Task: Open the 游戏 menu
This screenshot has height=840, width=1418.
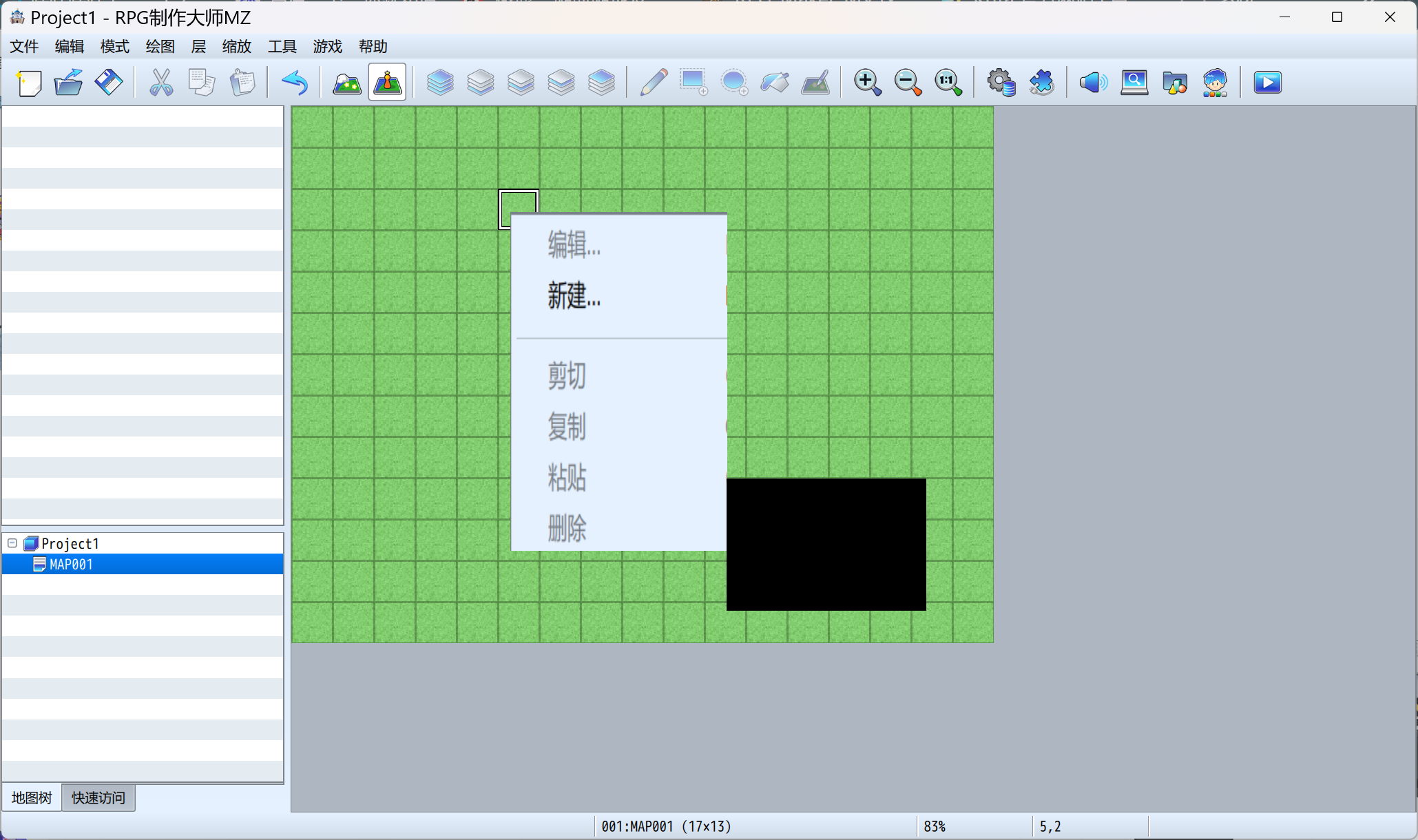Action: click(328, 46)
